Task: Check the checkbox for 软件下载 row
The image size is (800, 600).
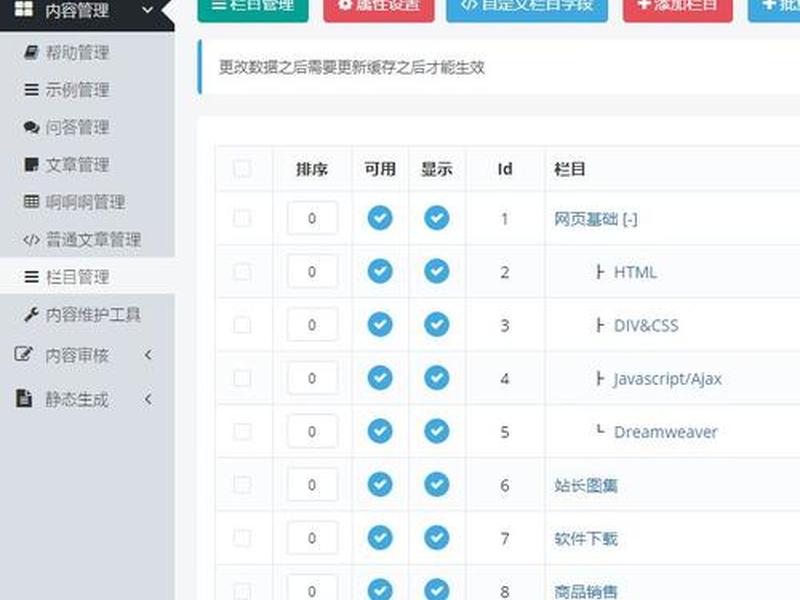Action: pos(242,538)
